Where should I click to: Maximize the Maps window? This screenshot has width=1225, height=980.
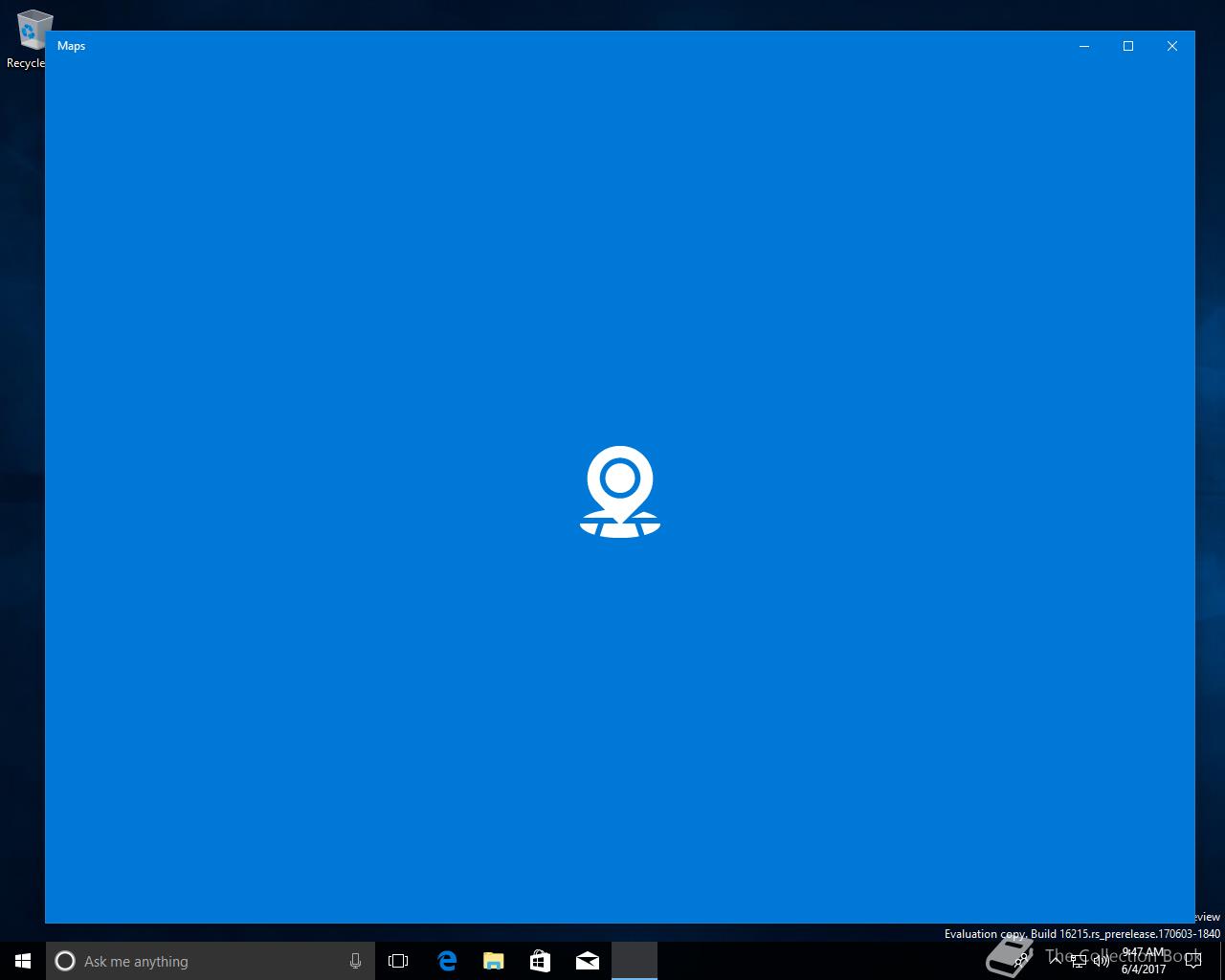[x=1128, y=46]
